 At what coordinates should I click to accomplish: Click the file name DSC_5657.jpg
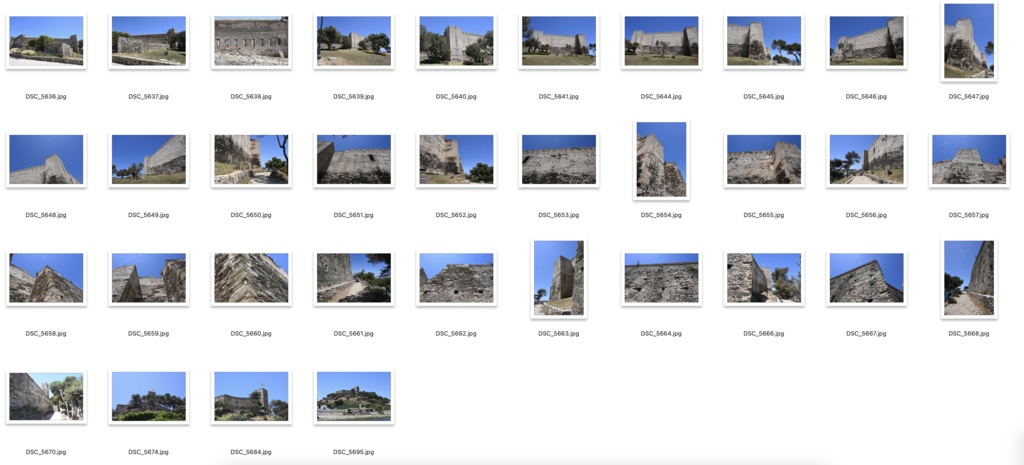[969, 215]
